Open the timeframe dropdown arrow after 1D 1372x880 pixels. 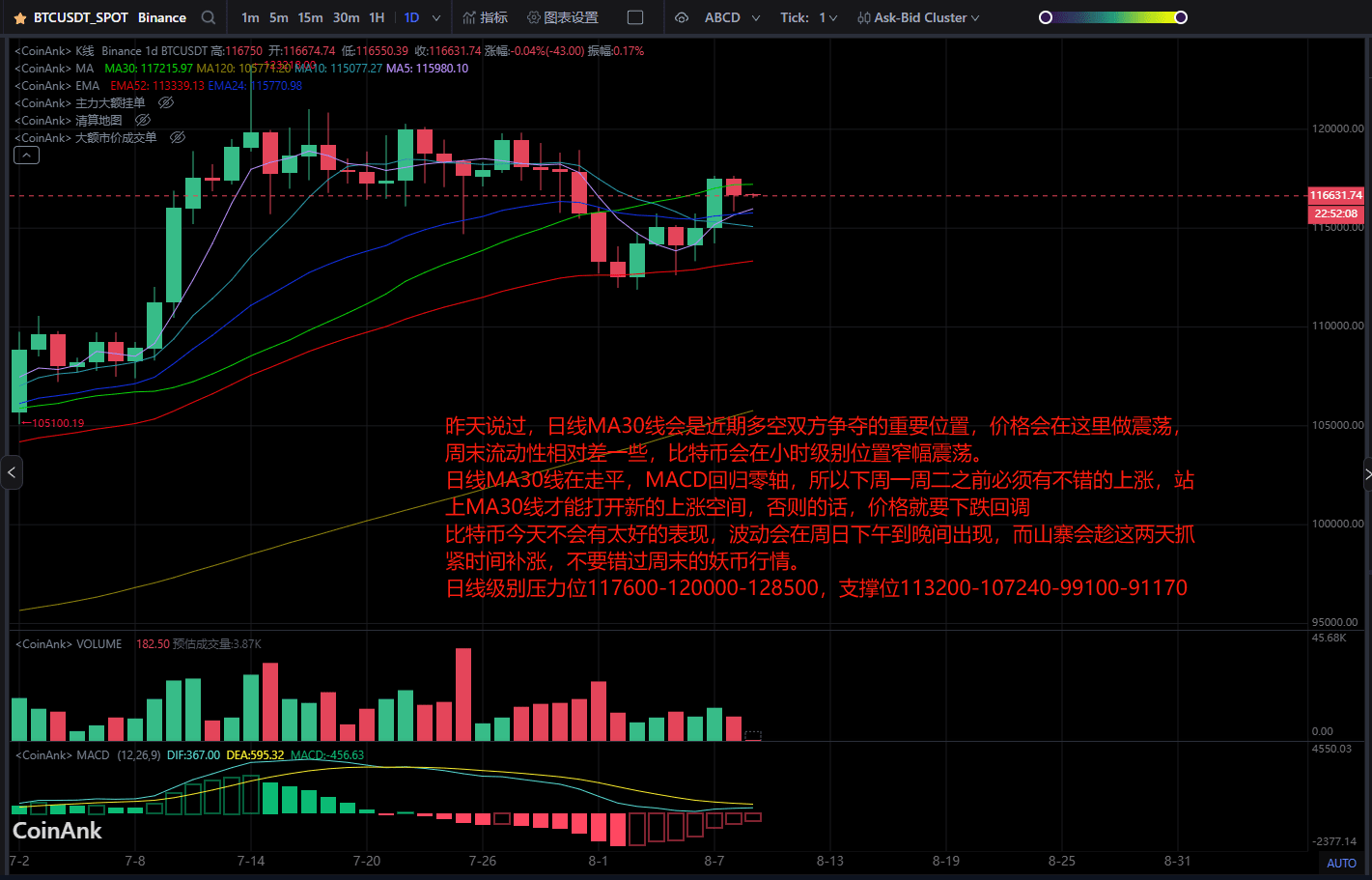point(436,18)
